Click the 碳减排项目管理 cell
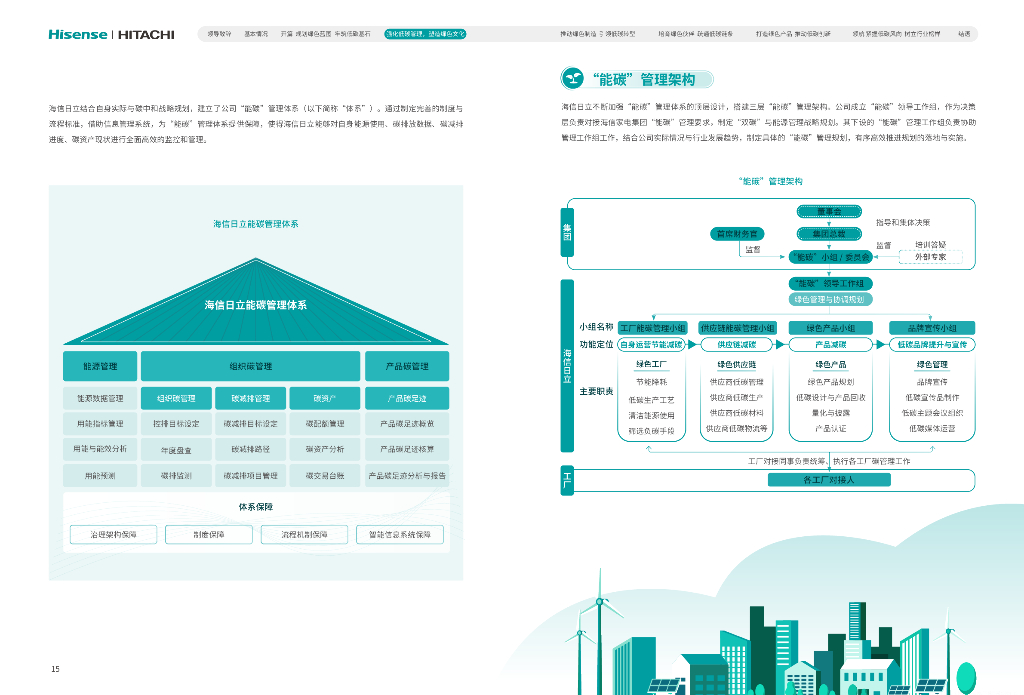The height and width of the screenshot is (695, 1024). tap(250, 476)
